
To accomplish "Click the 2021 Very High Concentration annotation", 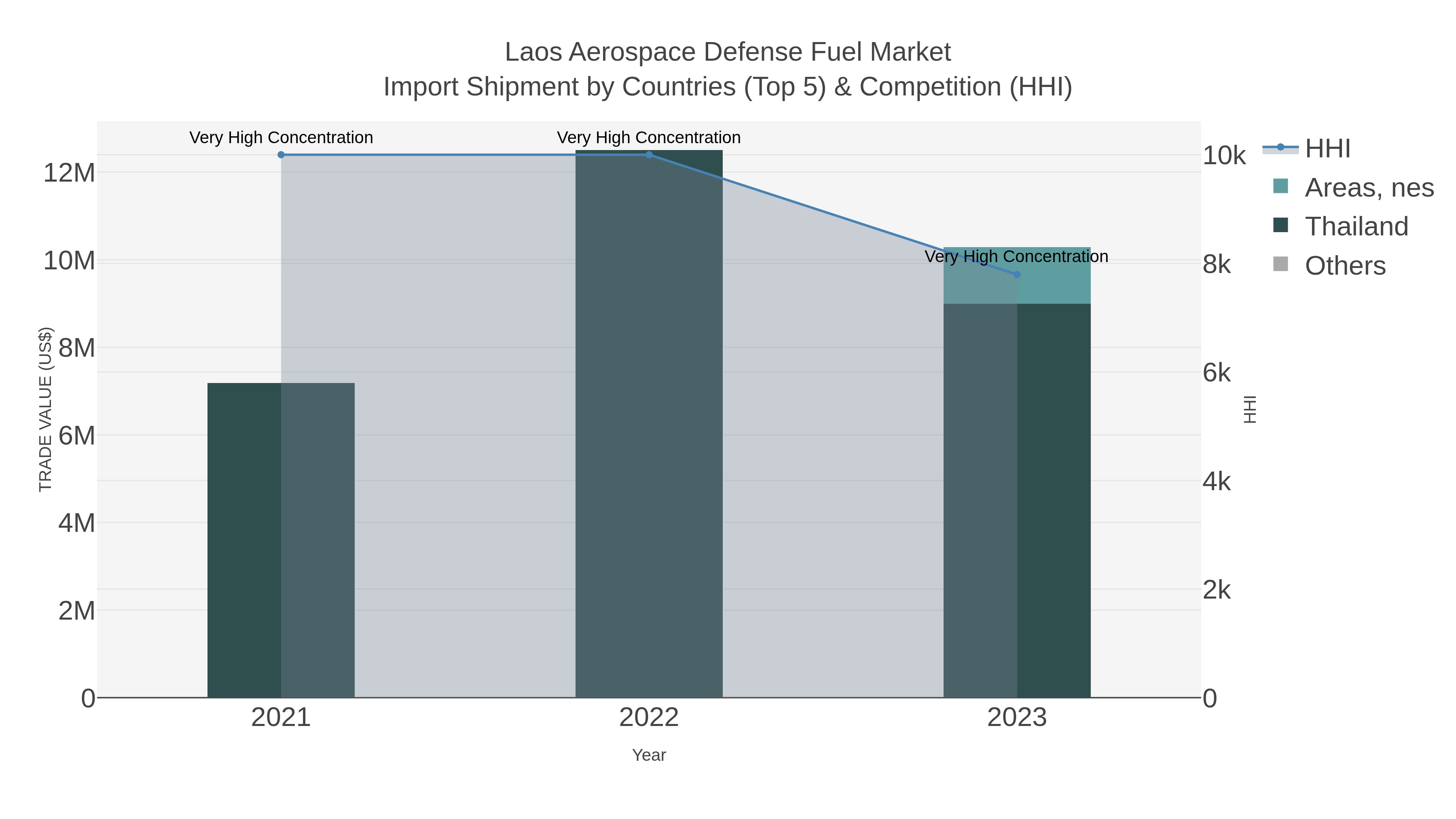I will pyautogui.click(x=281, y=138).
